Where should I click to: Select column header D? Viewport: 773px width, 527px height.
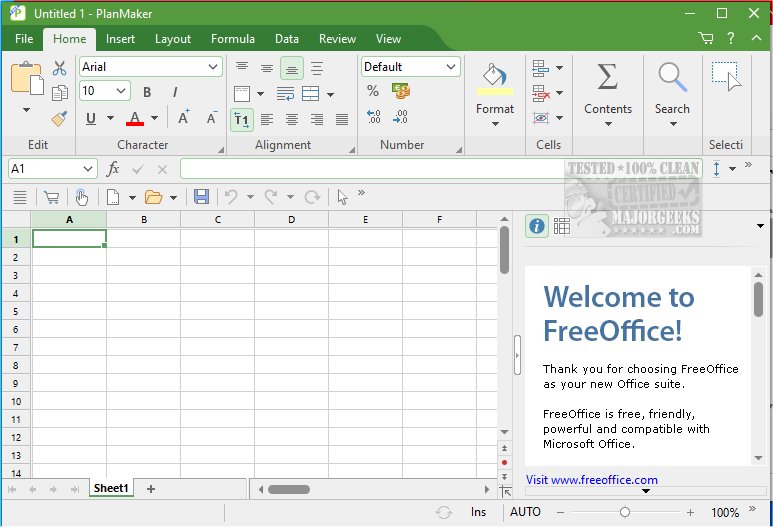pos(291,219)
